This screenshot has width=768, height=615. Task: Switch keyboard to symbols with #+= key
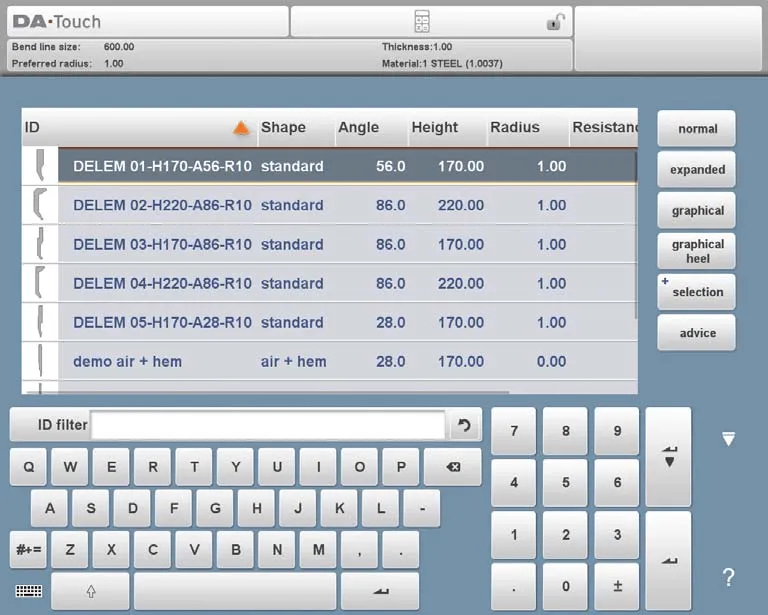coord(28,549)
